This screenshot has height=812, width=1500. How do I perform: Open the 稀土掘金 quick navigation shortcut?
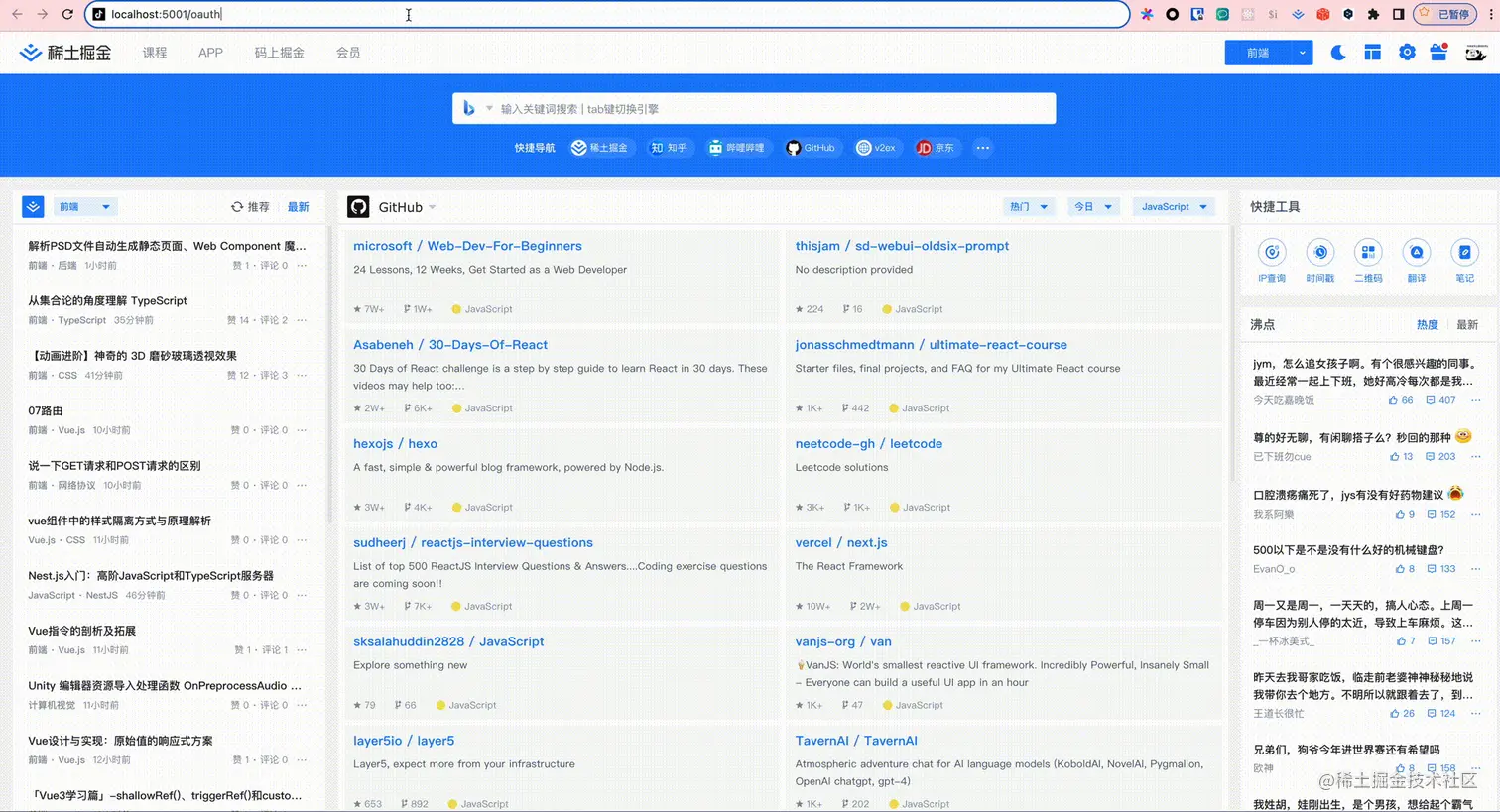599,148
